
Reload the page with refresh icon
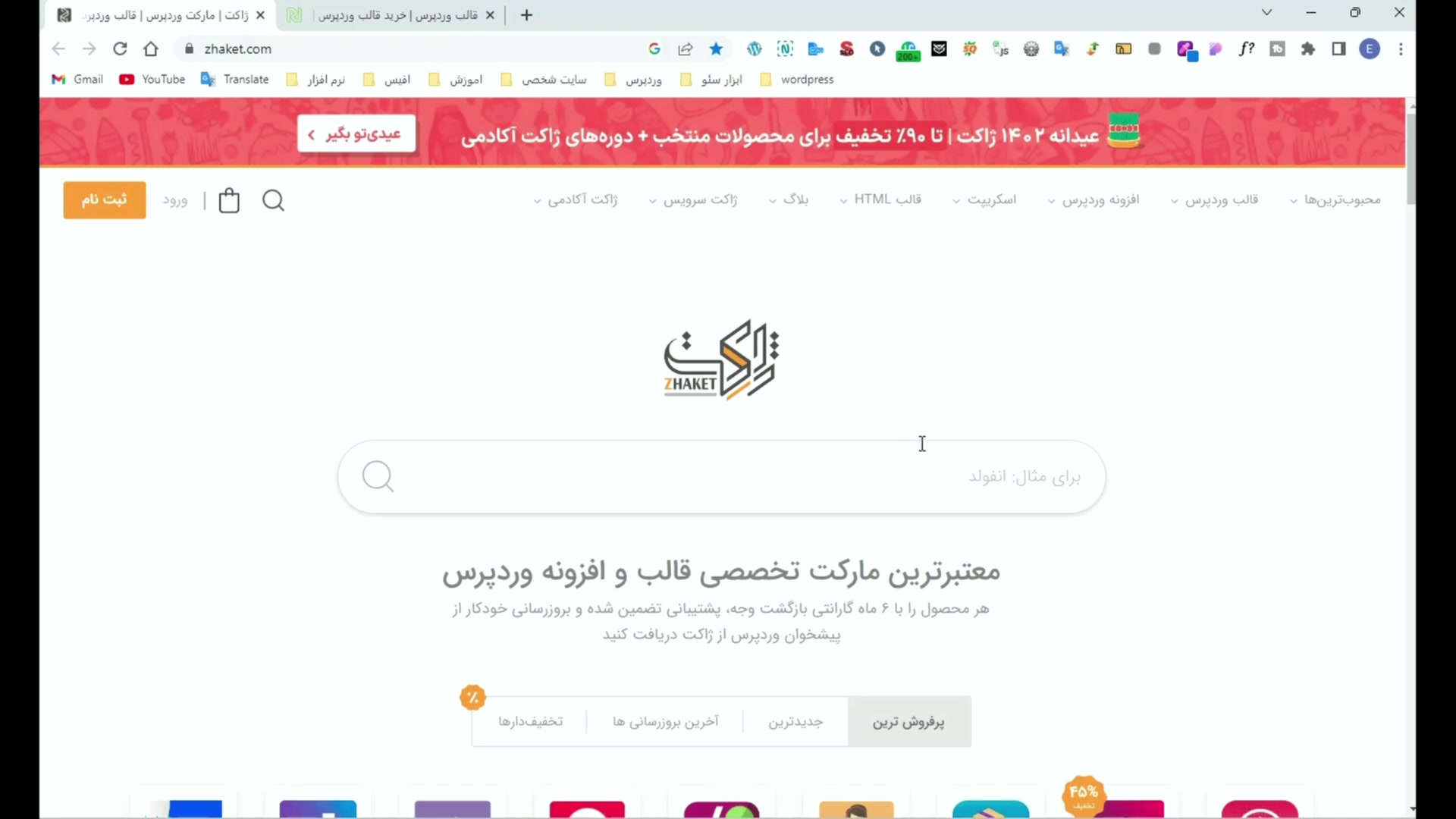click(120, 49)
